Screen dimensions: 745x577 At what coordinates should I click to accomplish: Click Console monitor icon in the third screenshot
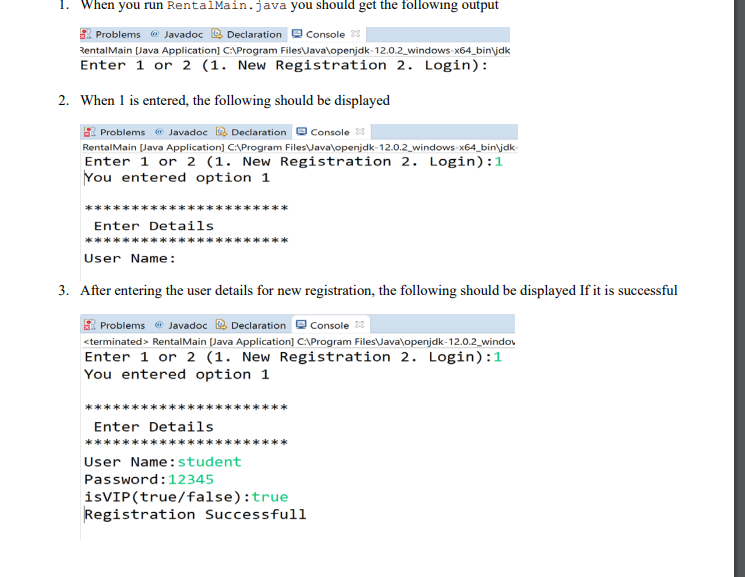(301, 325)
